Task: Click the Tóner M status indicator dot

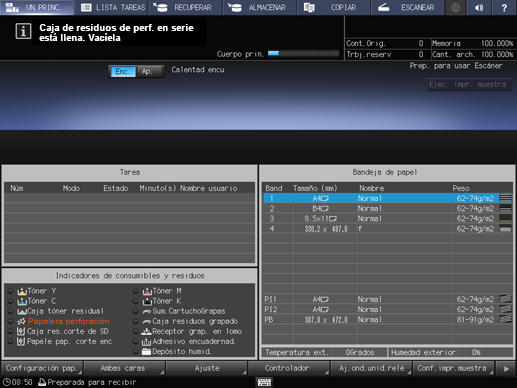Action: click(x=135, y=291)
